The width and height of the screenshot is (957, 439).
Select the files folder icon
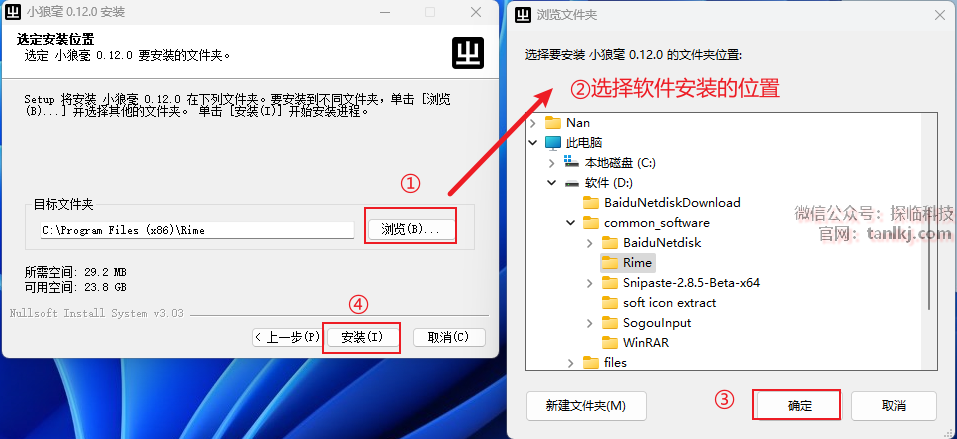click(x=591, y=363)
